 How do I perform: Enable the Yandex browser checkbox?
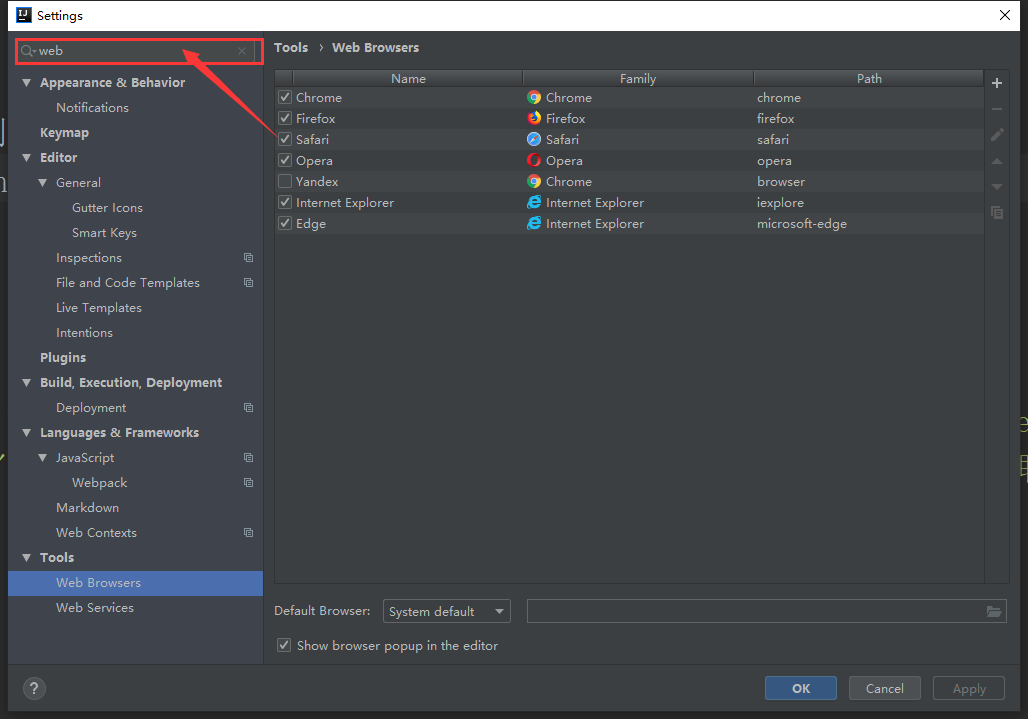285,182
